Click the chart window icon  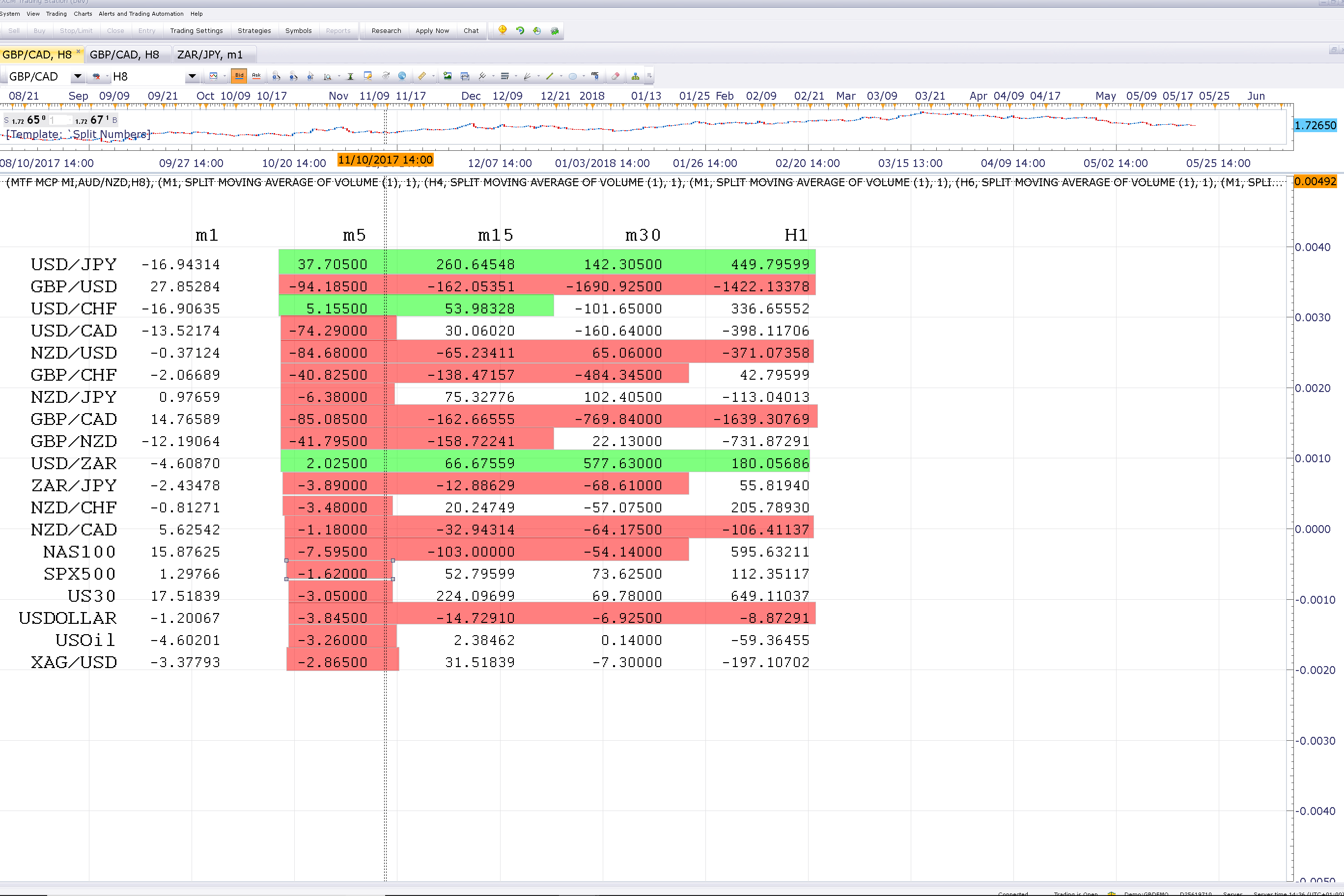(465, 76)
